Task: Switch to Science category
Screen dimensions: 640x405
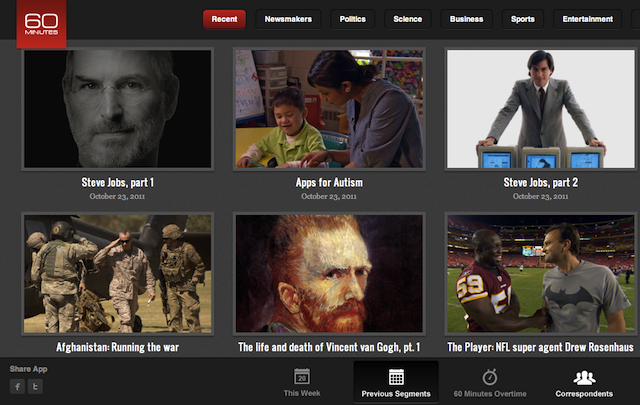Action: tap(407, 19)
